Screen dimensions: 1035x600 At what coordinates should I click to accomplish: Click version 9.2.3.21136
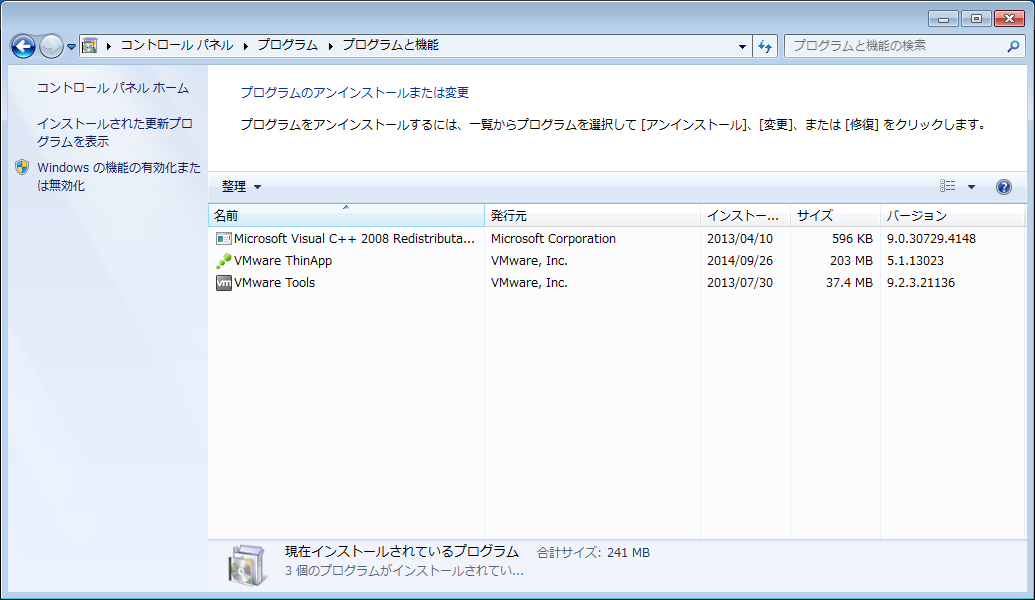pyautogui.click(x=920, y=283)
